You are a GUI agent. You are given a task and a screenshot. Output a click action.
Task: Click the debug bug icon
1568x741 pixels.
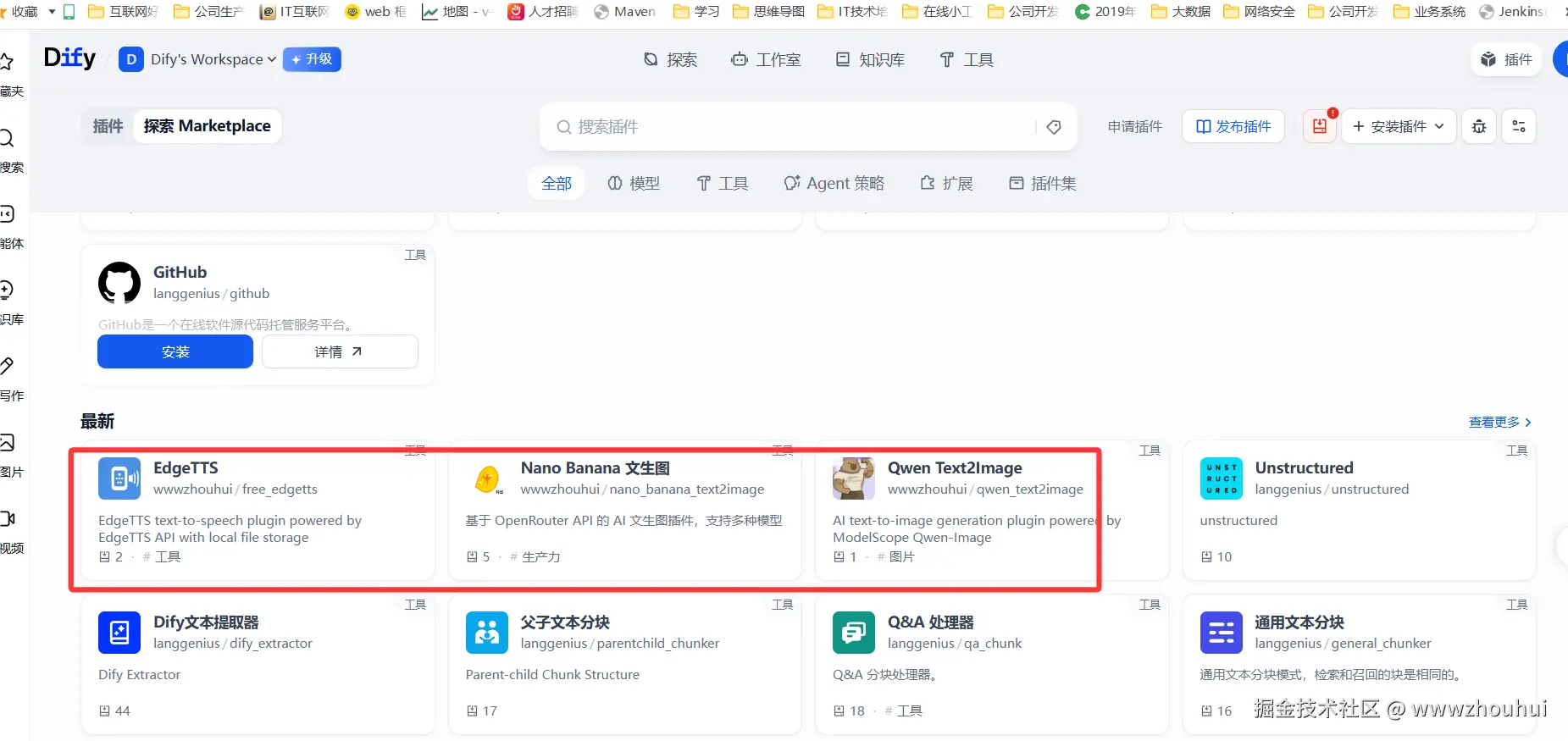(x=1479, y=127)
